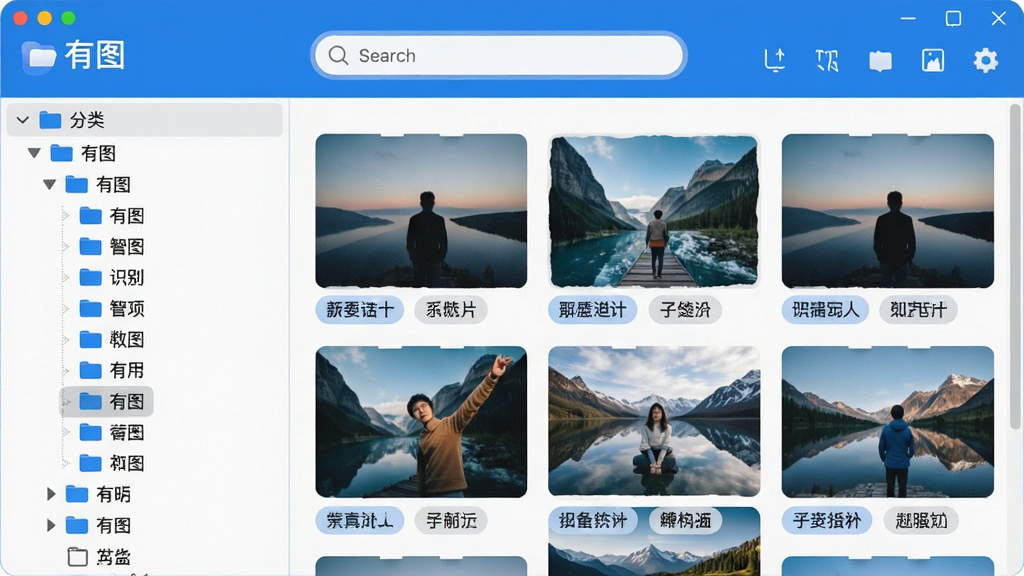The width and height of the screenshot is (1024, 576).
Task: Click the 有图 app logo folder icon
Action: tap(39, 57)
